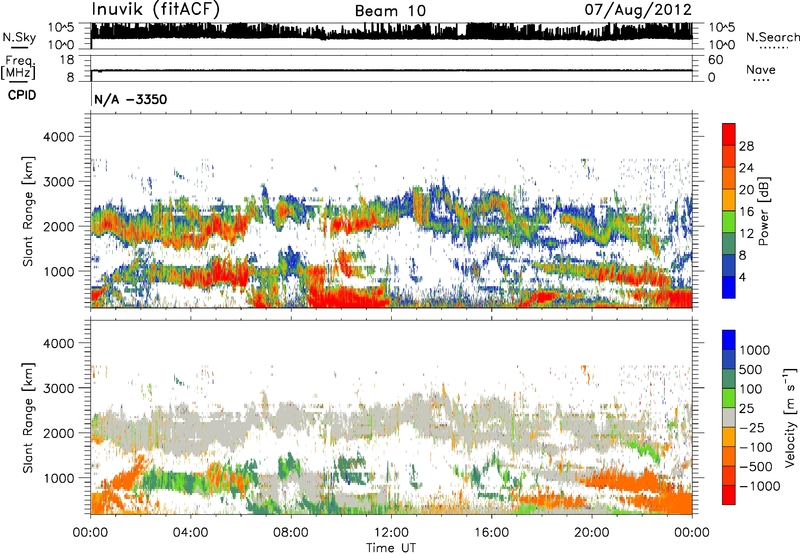800x554 pixels.
Task: Click the light green segment of Velocity color bar
Action: click(x=729, y=398)
